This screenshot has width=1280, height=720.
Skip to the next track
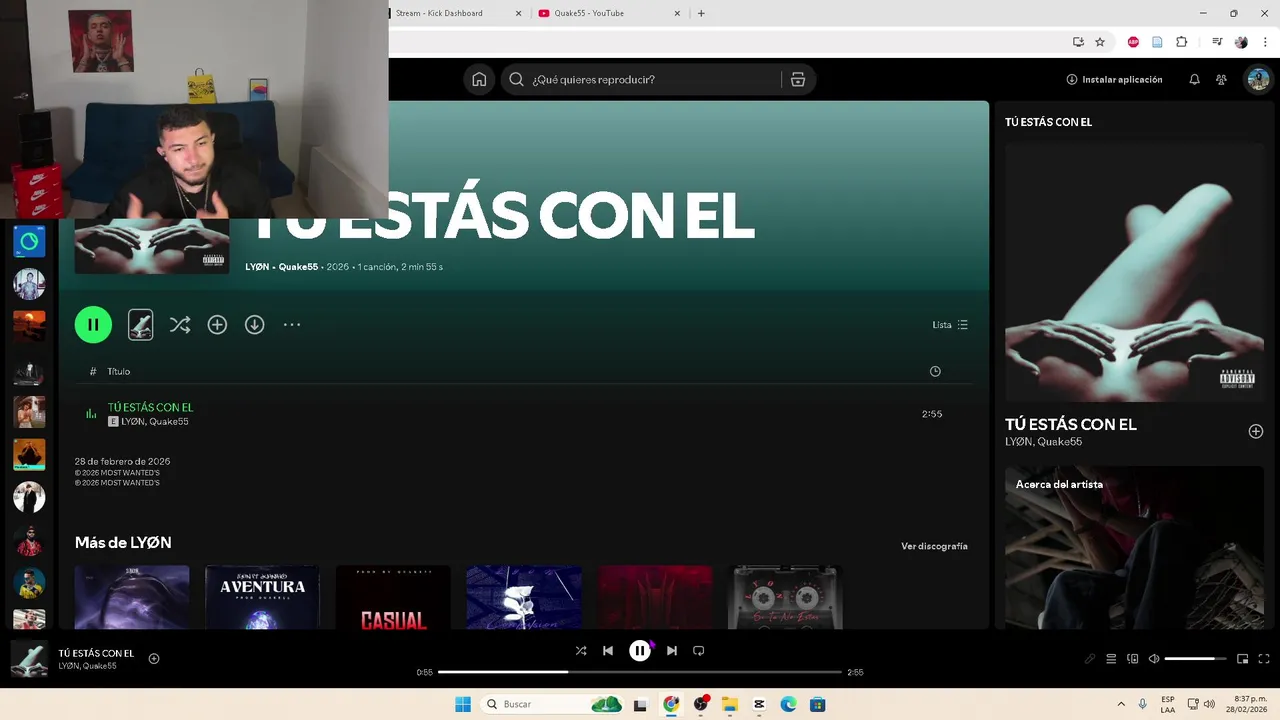pos(672,651)
